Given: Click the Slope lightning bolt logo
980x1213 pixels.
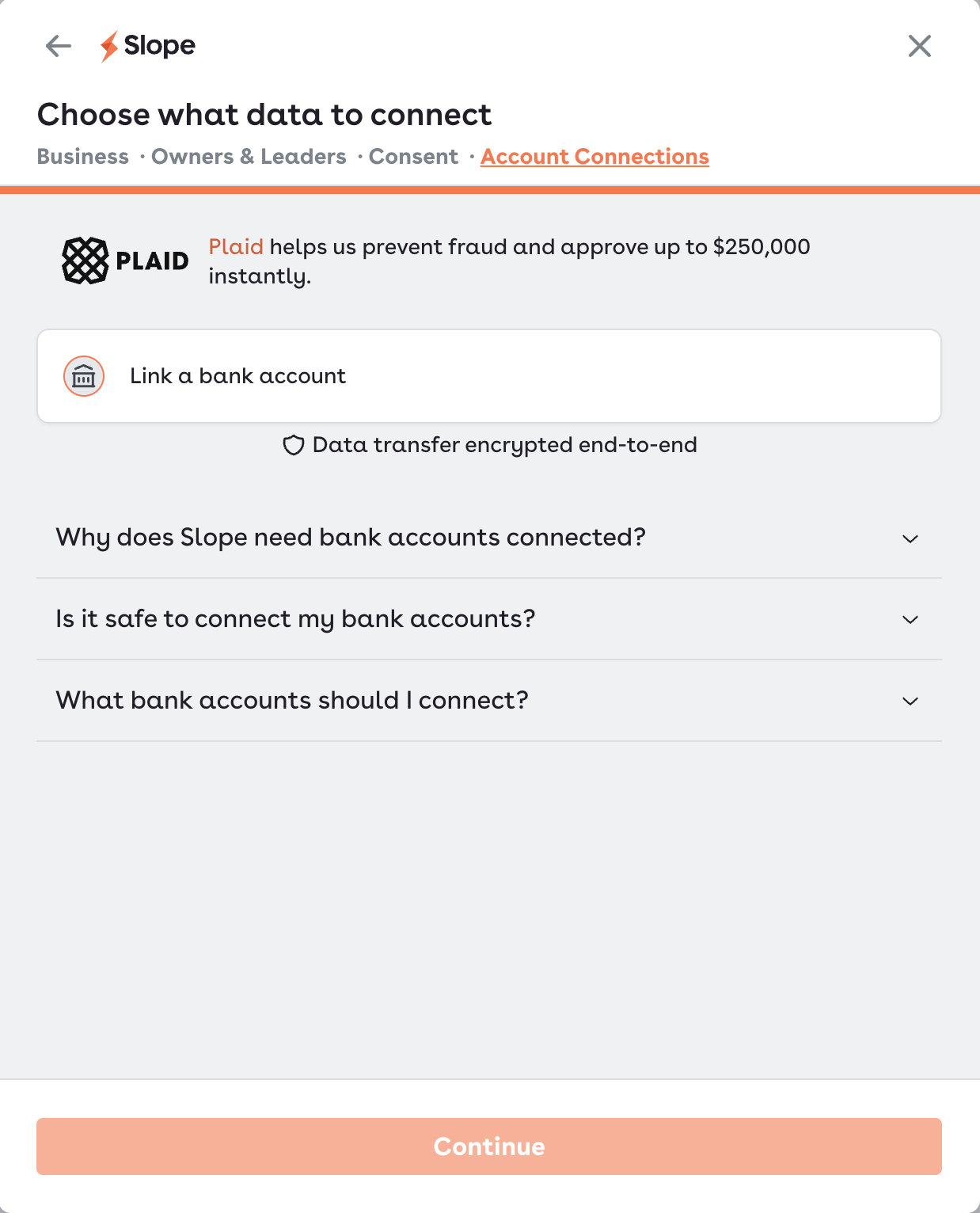Looking at the screenshot, I should point(109,46).
